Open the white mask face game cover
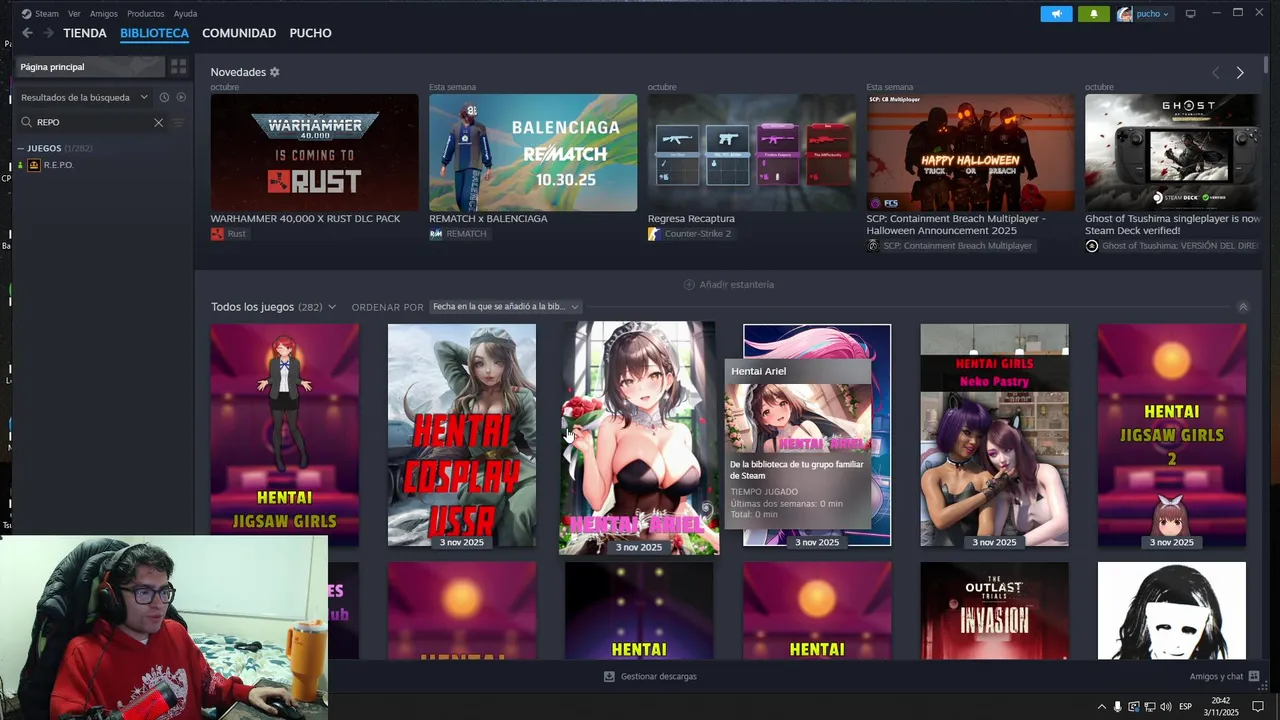This screenshot has width=1280, height=720. [x=1172, y=611]
